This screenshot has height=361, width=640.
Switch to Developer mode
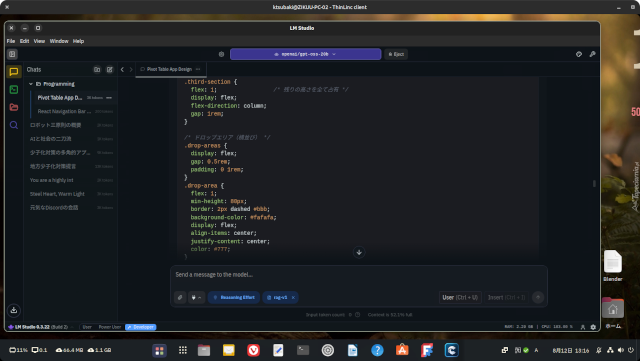pyautogui.click(x=141, y=327)
